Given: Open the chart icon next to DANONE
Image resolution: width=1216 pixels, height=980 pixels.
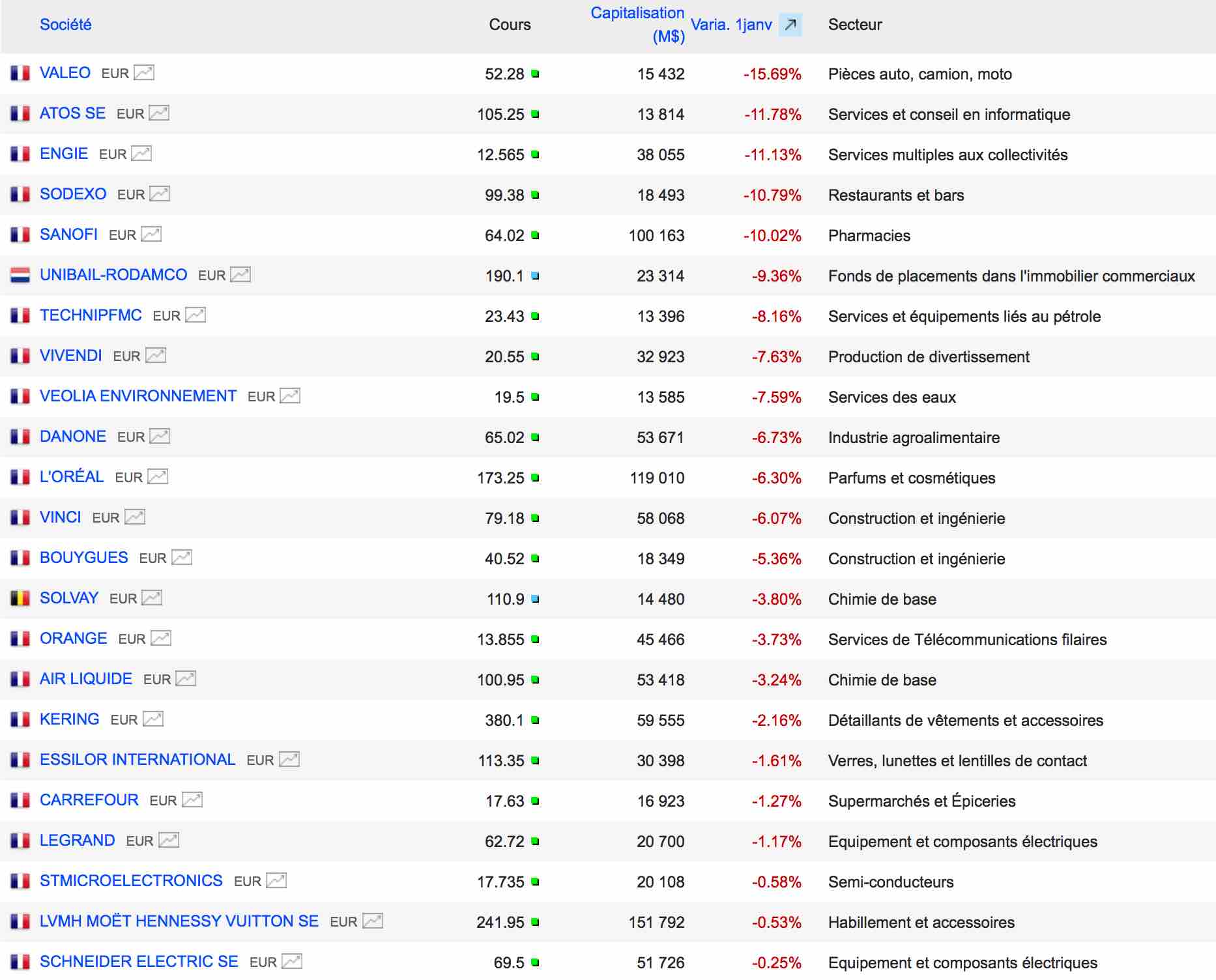Looking at the screenshot, I should [160, 436].
